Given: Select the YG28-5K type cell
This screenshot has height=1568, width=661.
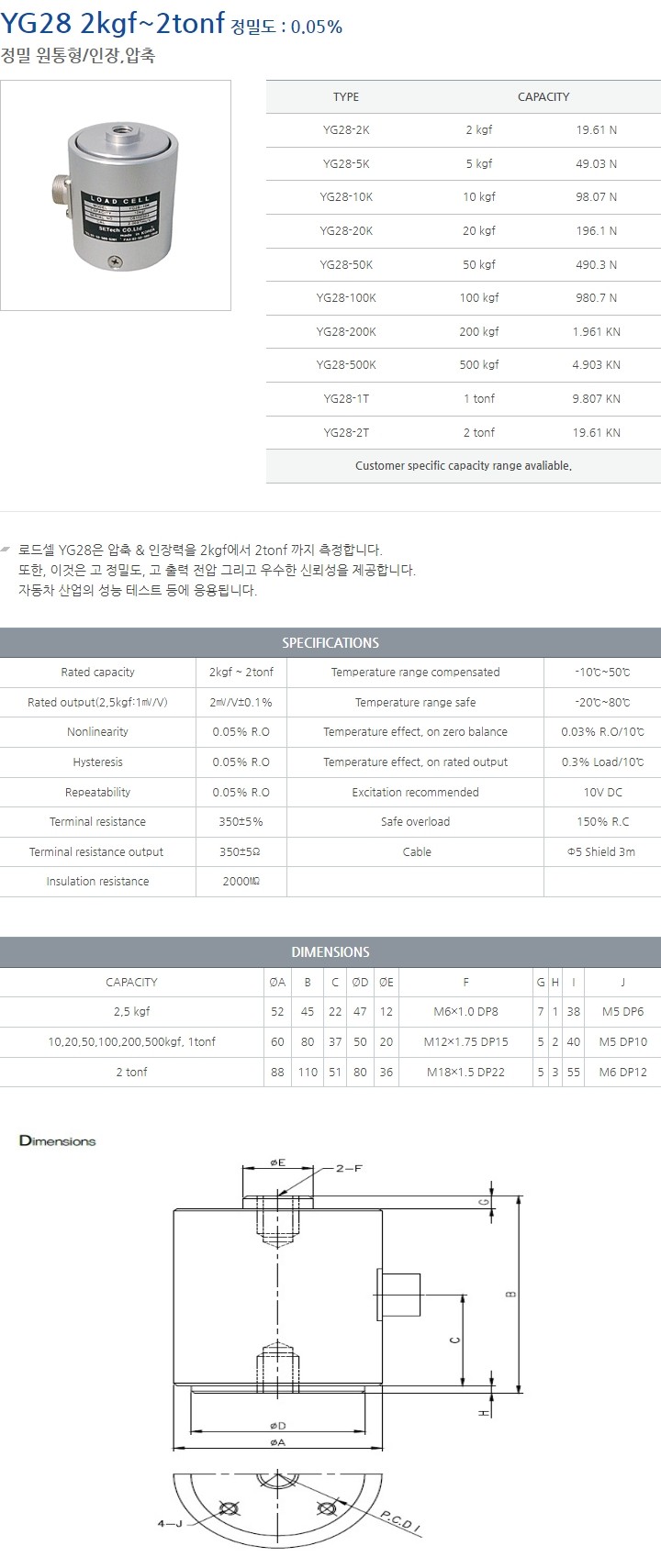Looking at the screenshot, I should [346, 163].
